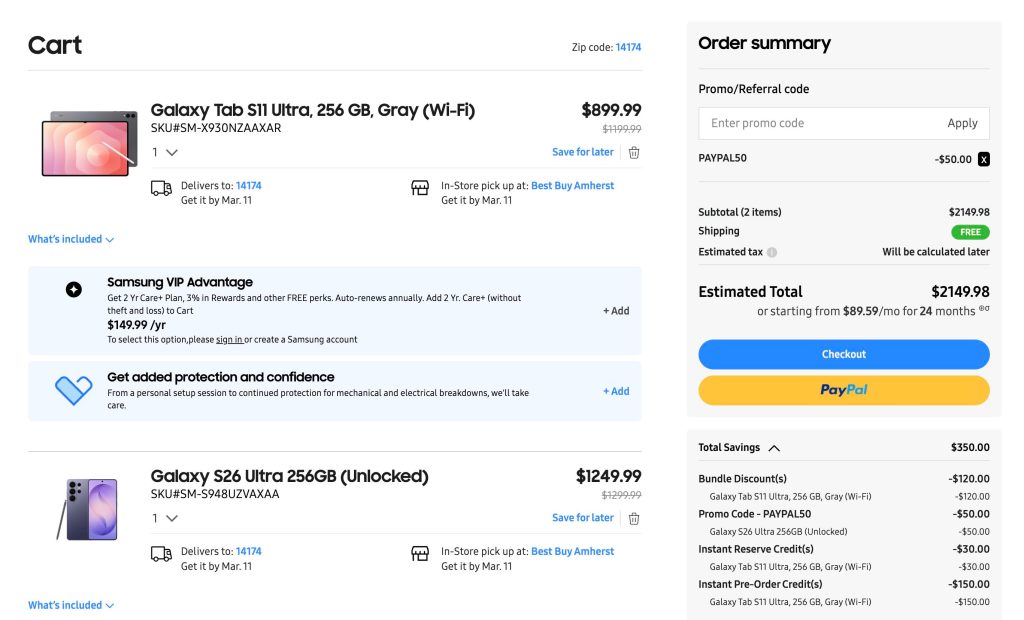Click the Checkout button

(843, 354)
